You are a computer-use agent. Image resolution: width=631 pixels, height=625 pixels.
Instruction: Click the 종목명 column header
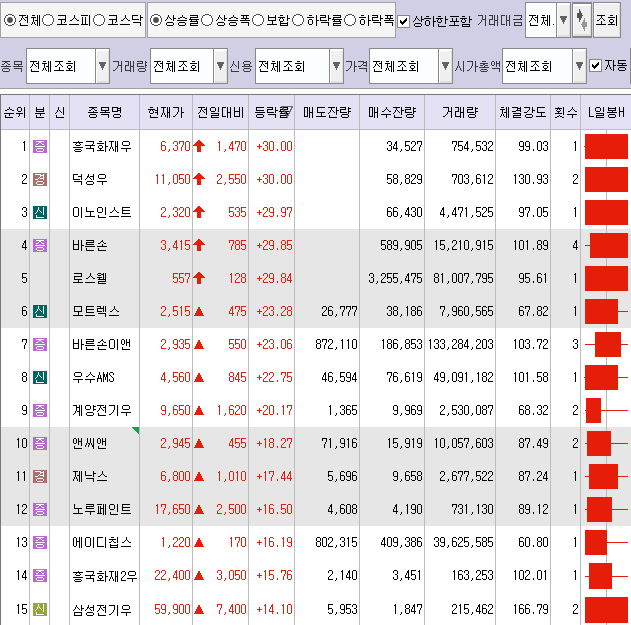pyautogui.click(x=105, y=112)
